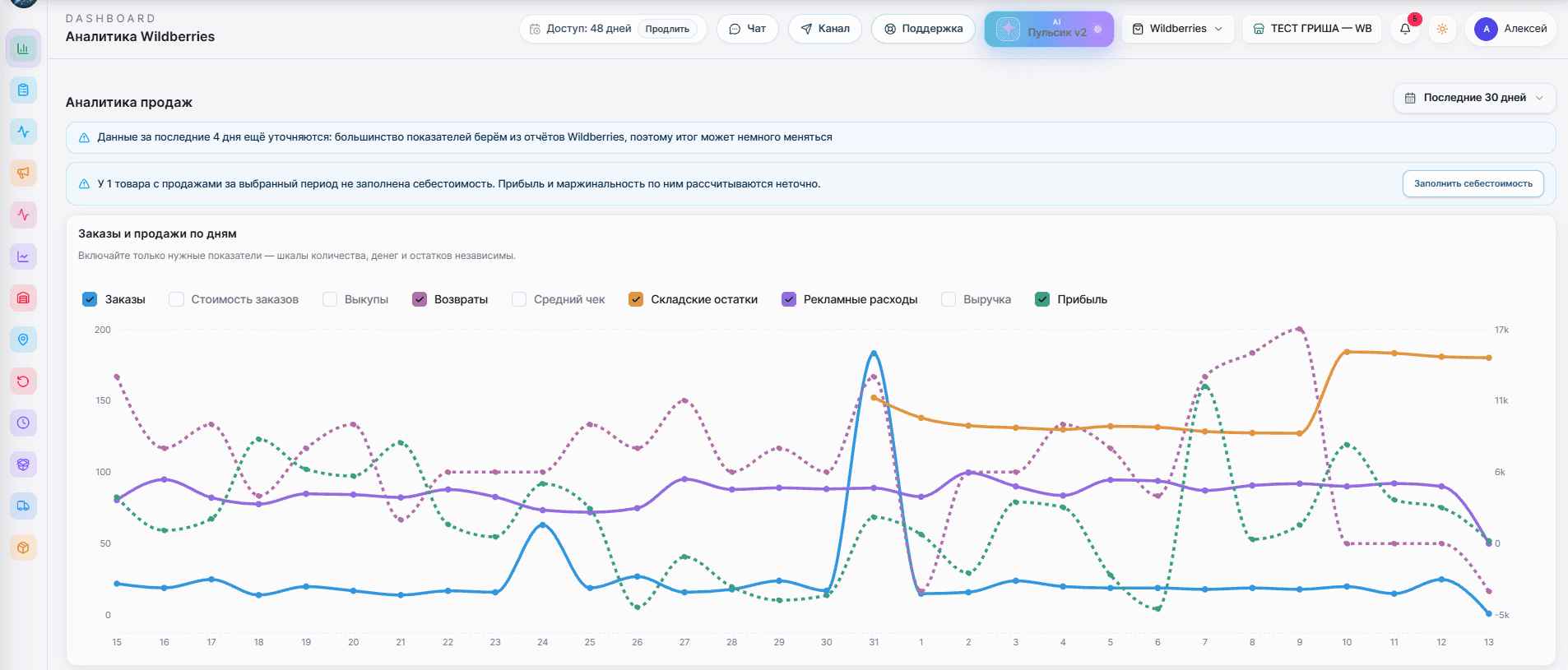Screen dimensions: 1568x670
Task: Toggle the sun theme switch icon
Action: 1442,29
